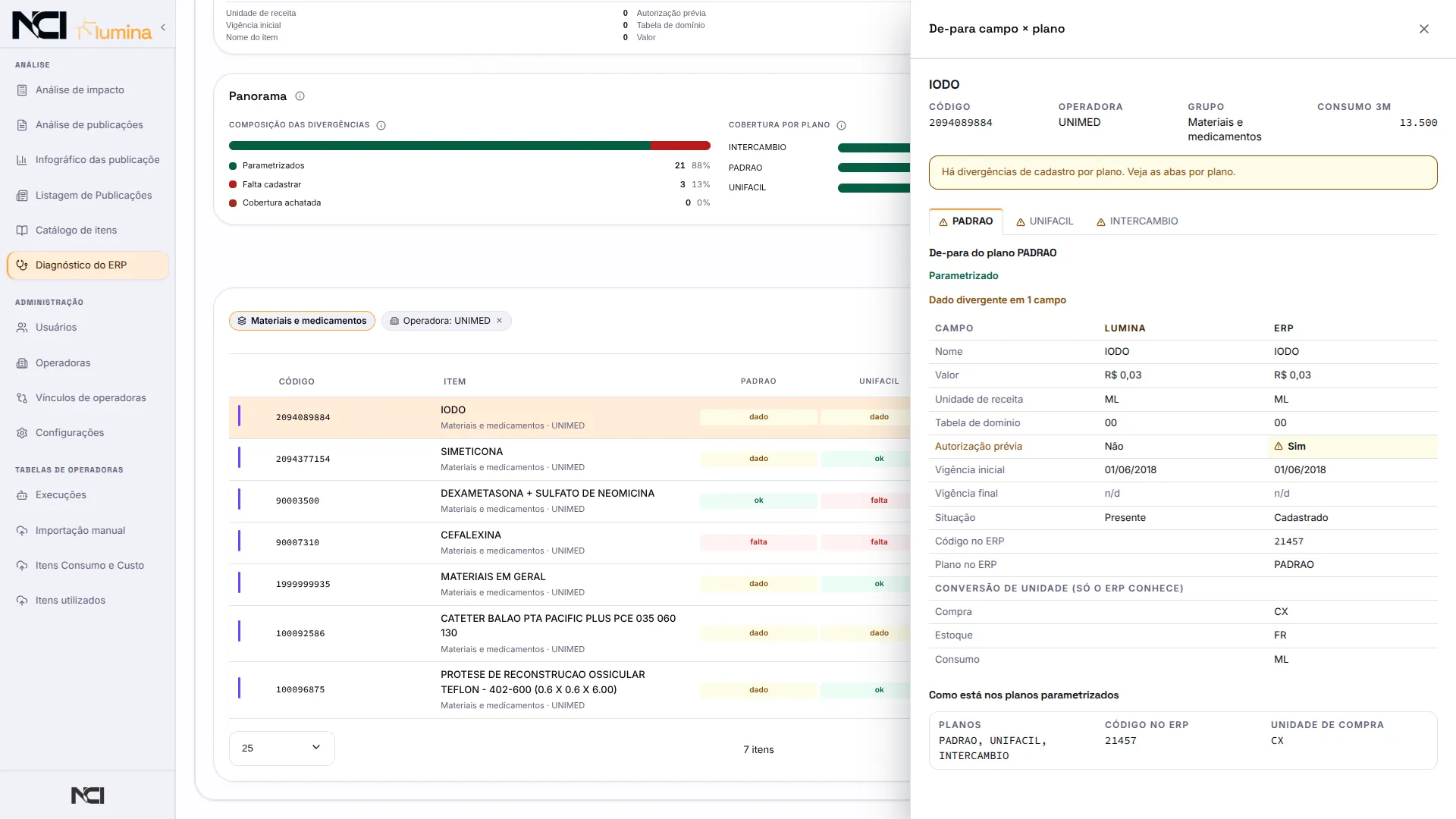1456x819 pixels.
Task: Open Vínculos de operadoras link icon
Action: point(22,398)
